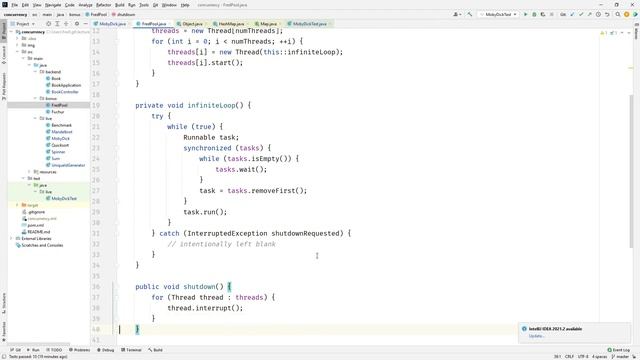The width and height of the screenshot is (640, 360).
Task: Open the Event Log button
Action: click(619, 350)
